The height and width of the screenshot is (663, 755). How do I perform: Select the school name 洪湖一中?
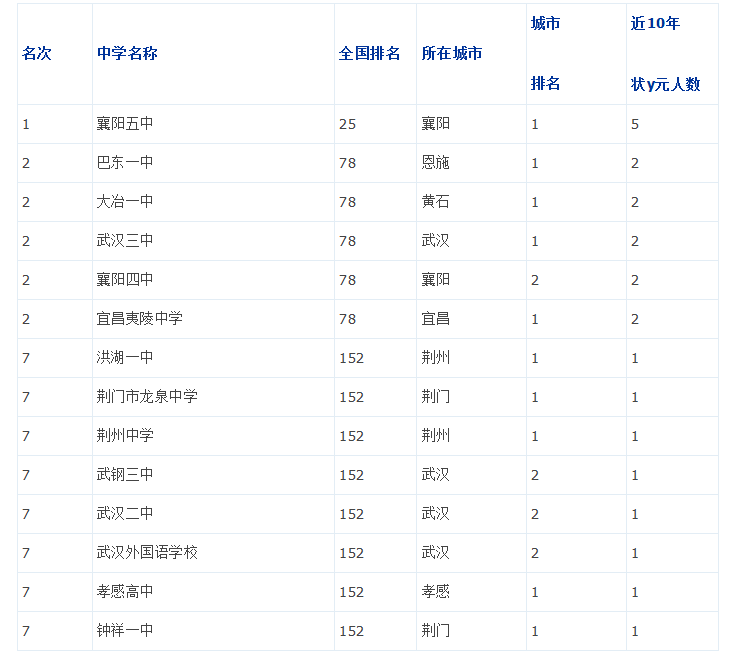pyautogui.click(x=125, y=358)
